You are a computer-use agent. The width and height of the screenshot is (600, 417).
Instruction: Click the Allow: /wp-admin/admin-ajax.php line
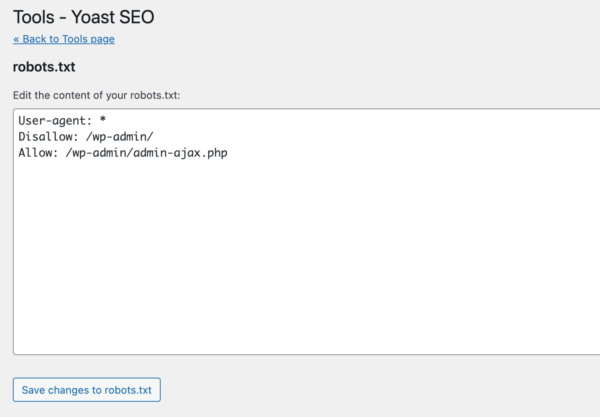(122, 153)
